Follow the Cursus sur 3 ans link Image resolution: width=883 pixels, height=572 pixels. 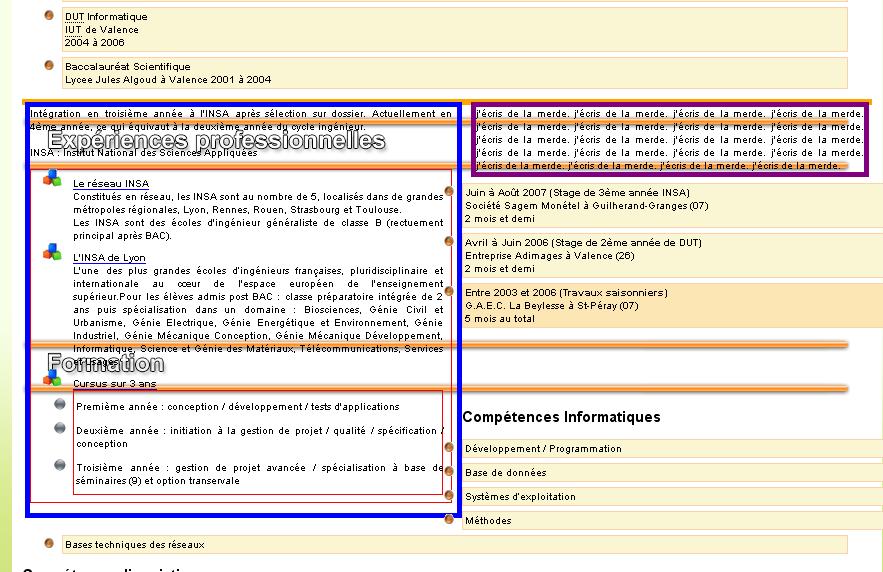click(x=114, y=383)
